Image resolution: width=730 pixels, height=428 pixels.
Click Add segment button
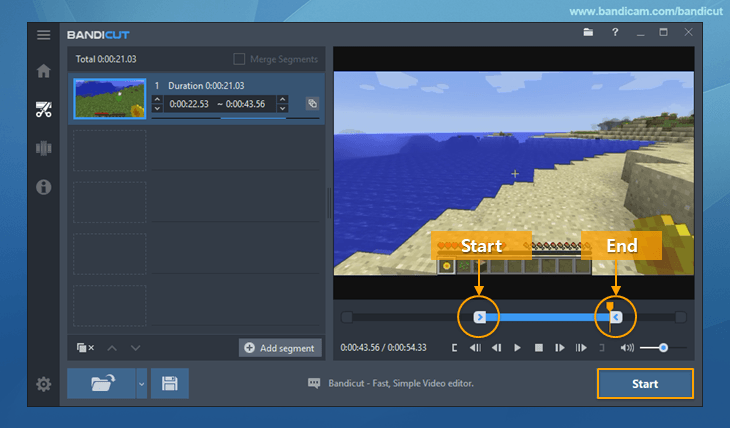coord(280,348)
